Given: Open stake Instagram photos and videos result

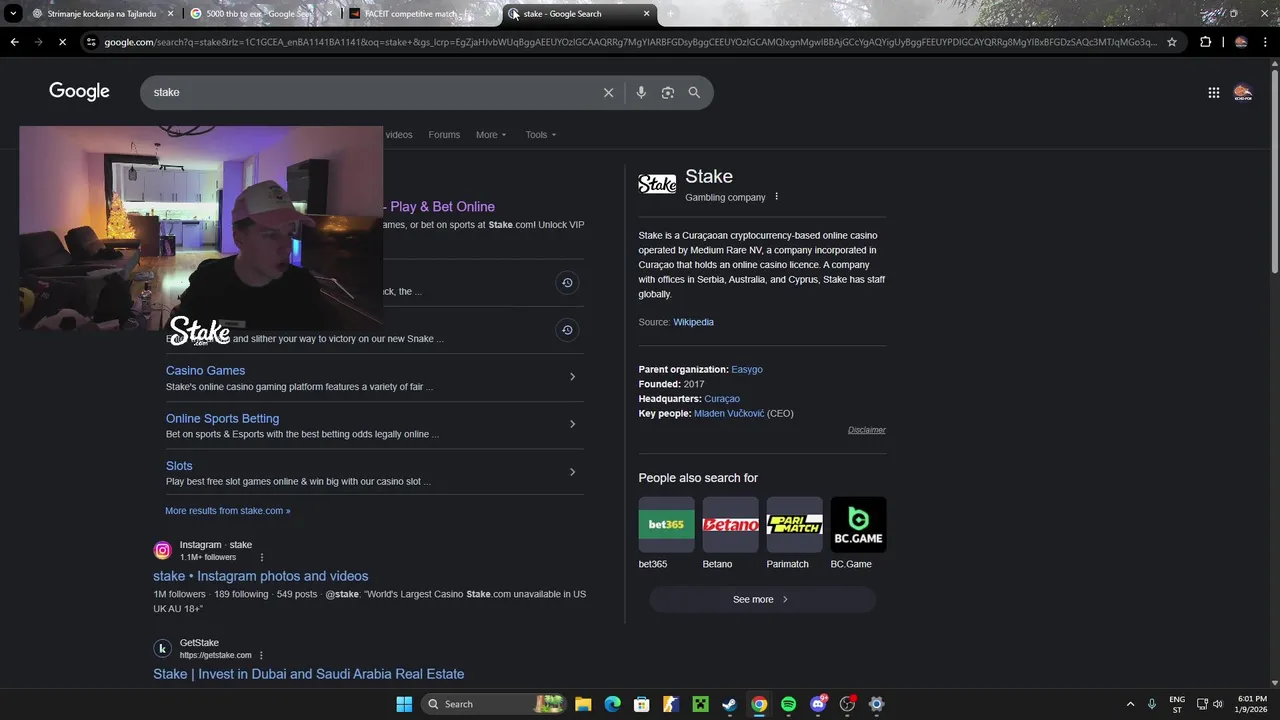Looking at the screenshot, I should [261, 576].
